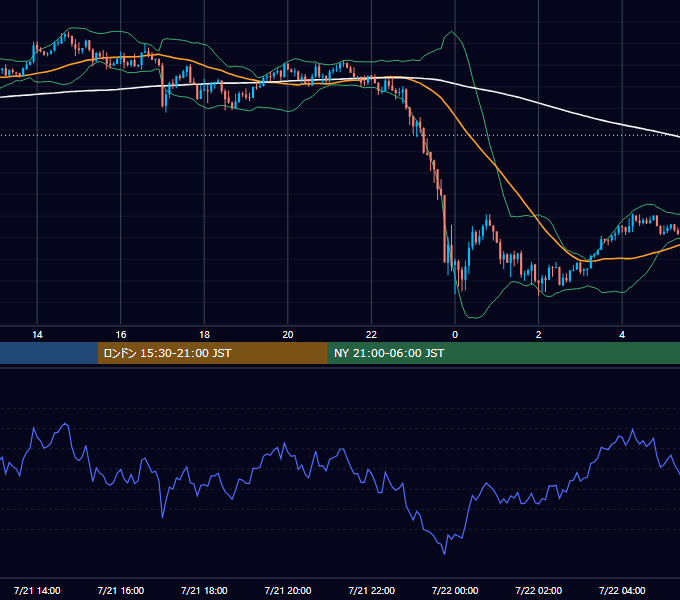Click the NY 21:00-06:00 JST session band

503,353
